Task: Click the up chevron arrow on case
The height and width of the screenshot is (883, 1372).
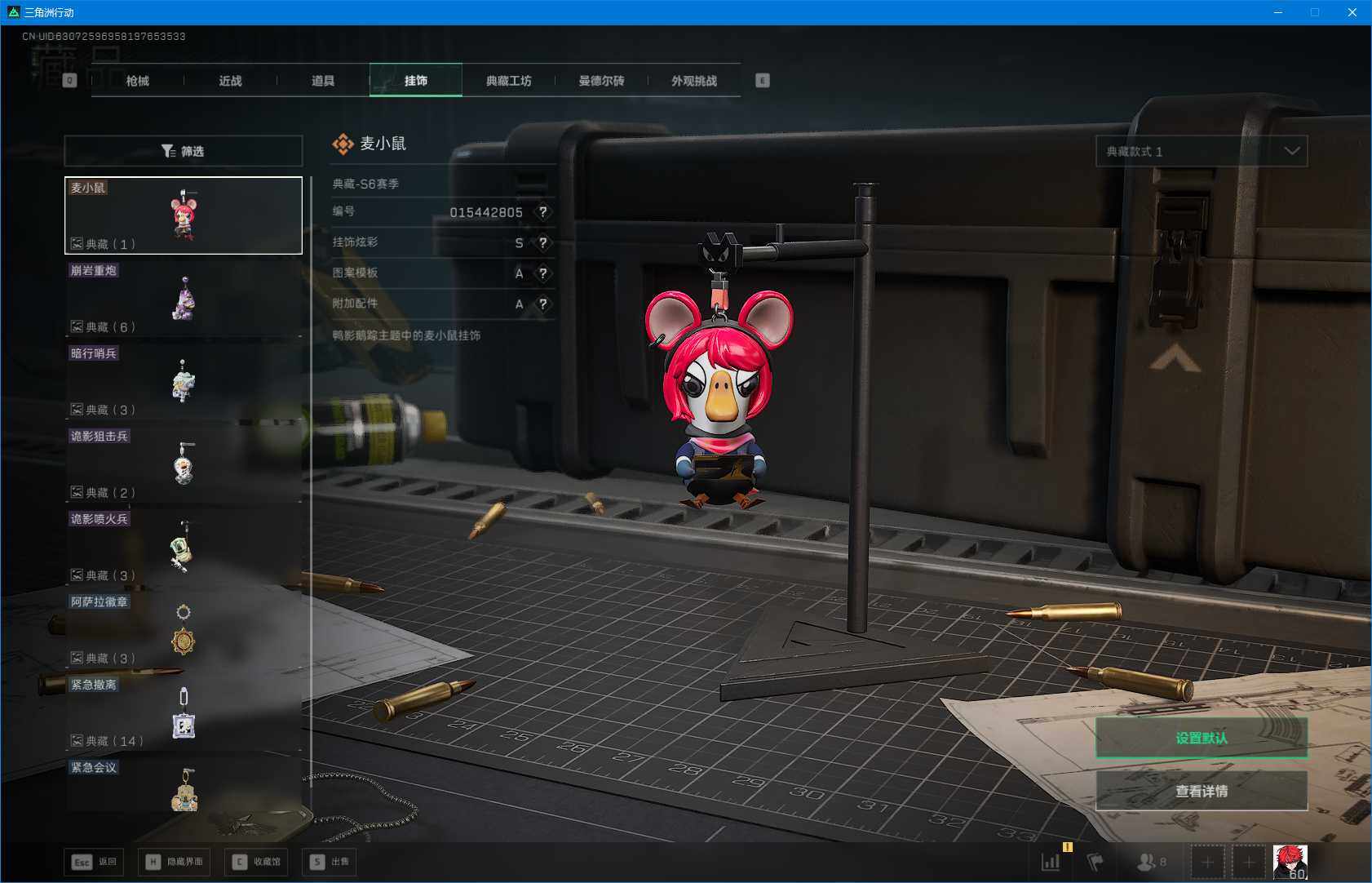Action: point(1175,359)
